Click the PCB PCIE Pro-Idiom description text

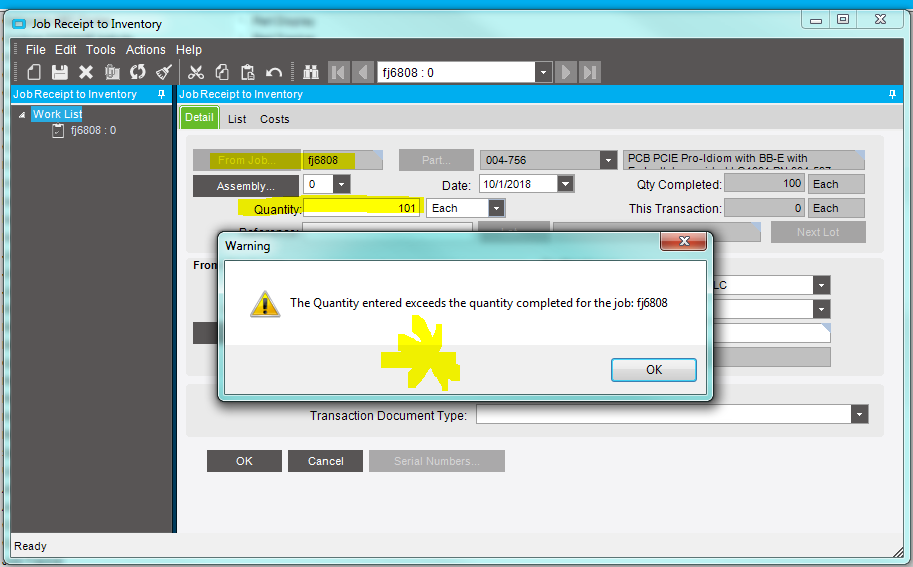coord(744,160)
